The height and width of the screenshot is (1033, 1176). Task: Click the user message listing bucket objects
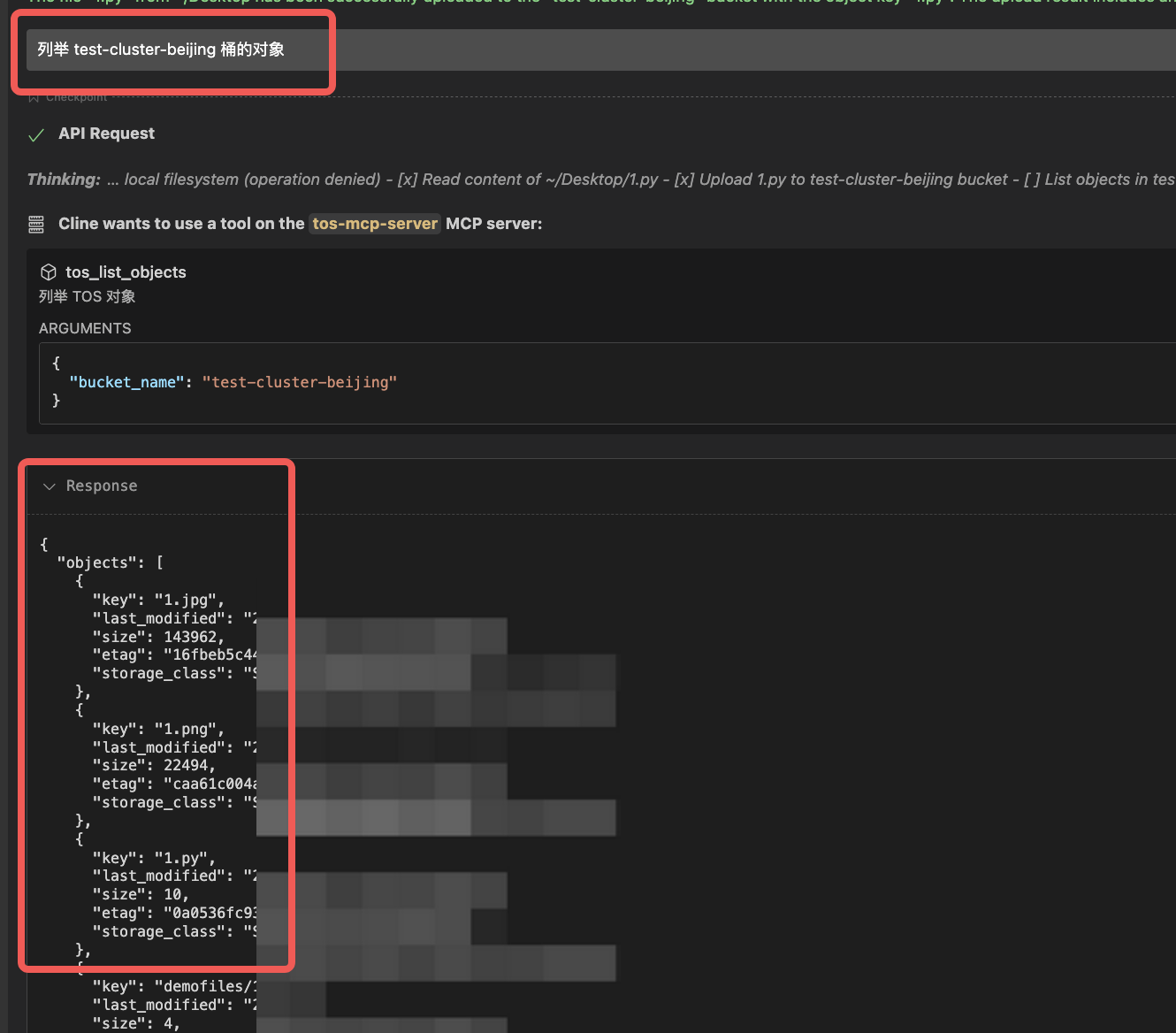point(161,50)
